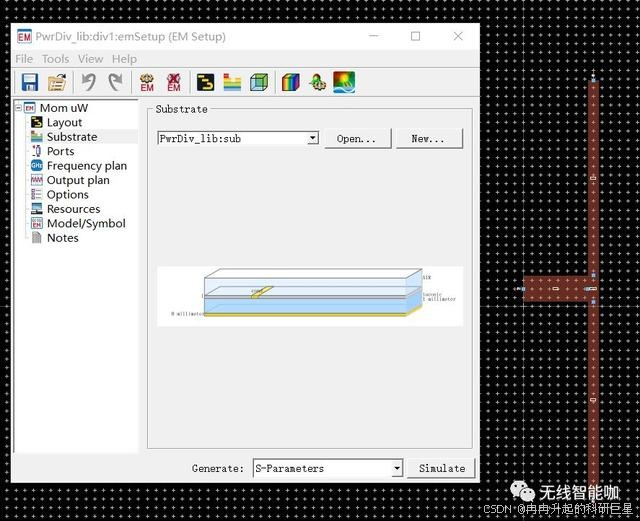Screen dimensions: 640x521
Task: Click the New... substrate button
Action: (x=429, y=138)
